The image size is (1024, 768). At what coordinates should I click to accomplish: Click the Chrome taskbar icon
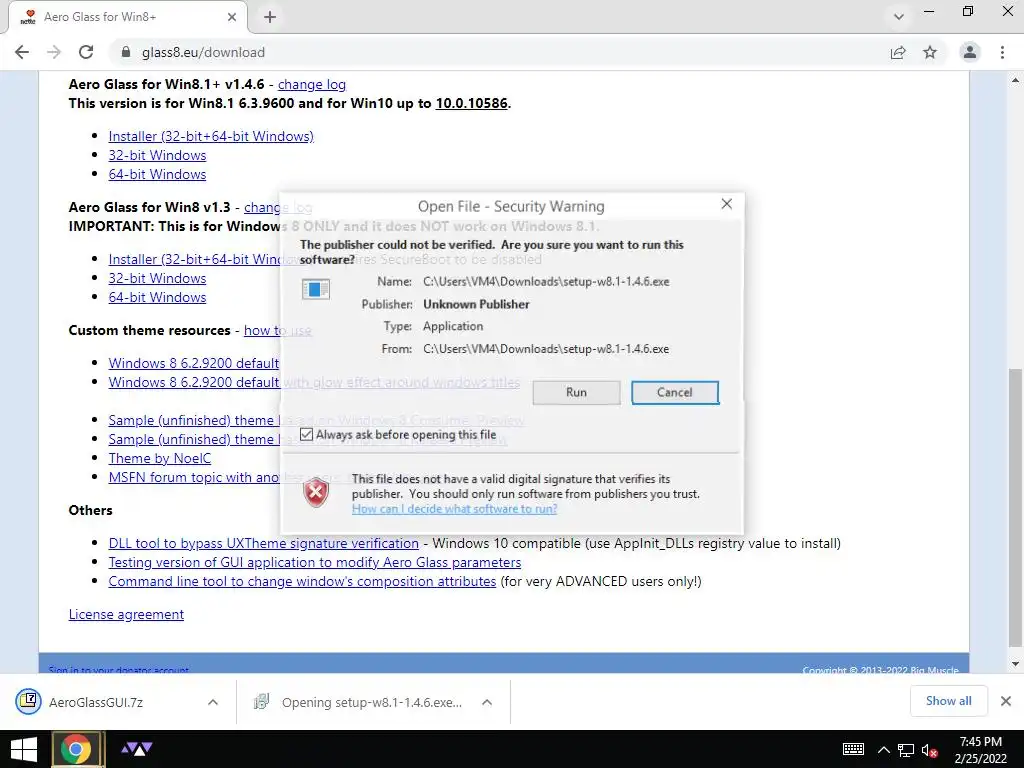coord(76,749)
